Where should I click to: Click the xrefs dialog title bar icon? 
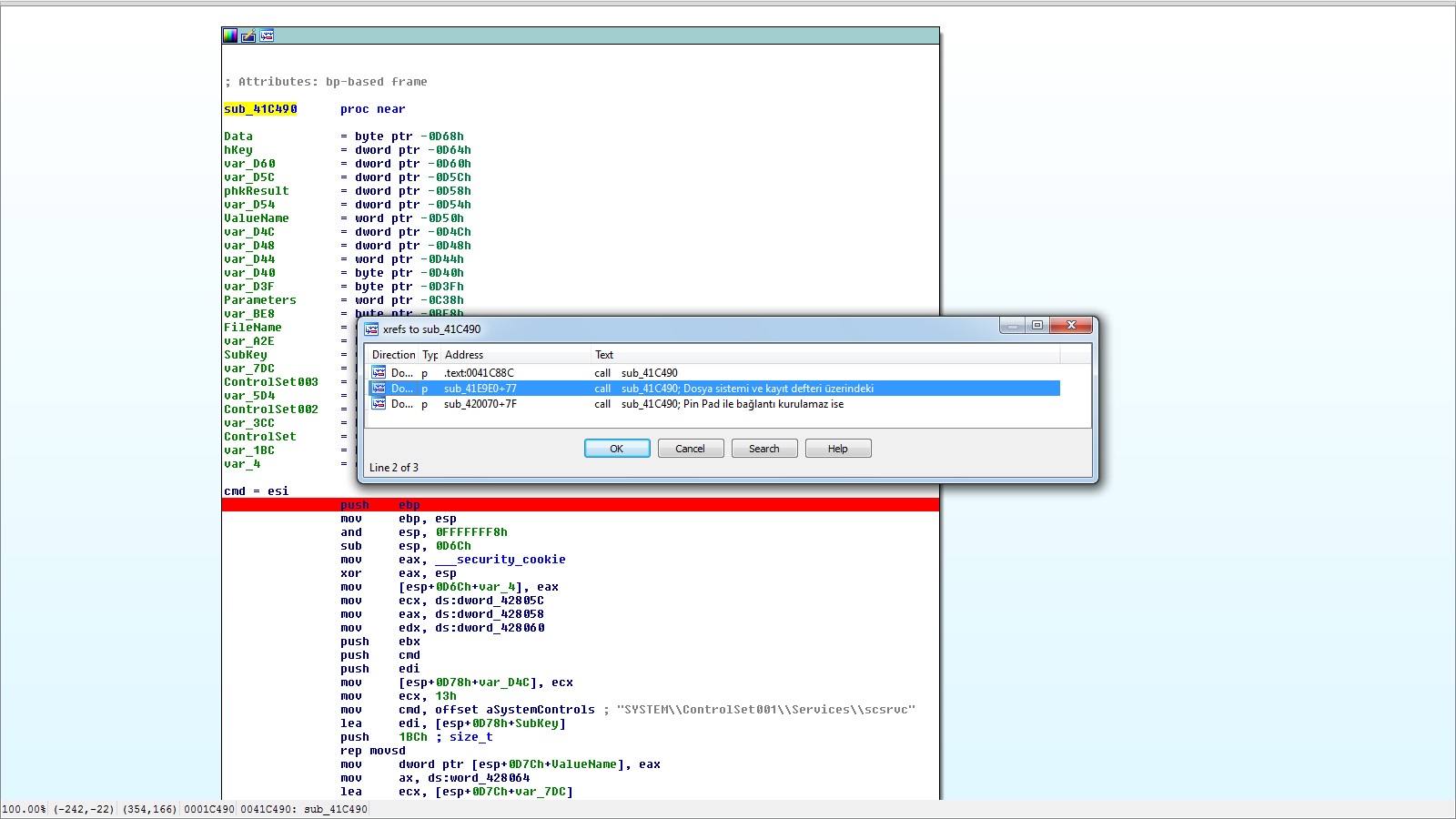pyautogui.click(x=371, y=329)
